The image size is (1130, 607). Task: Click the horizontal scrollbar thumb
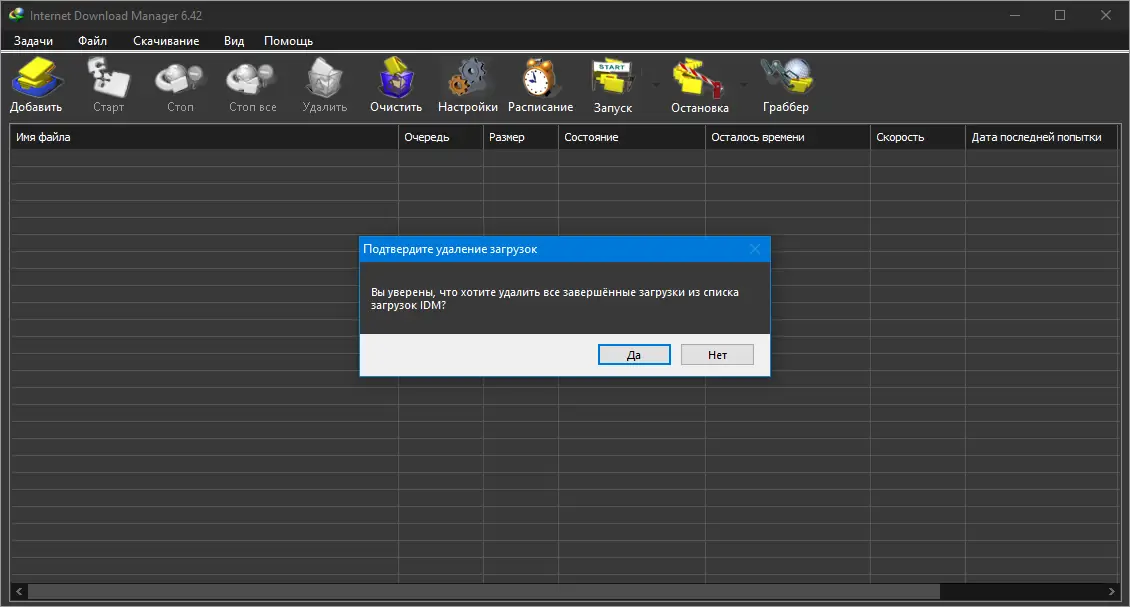click(x=484, y=592)
